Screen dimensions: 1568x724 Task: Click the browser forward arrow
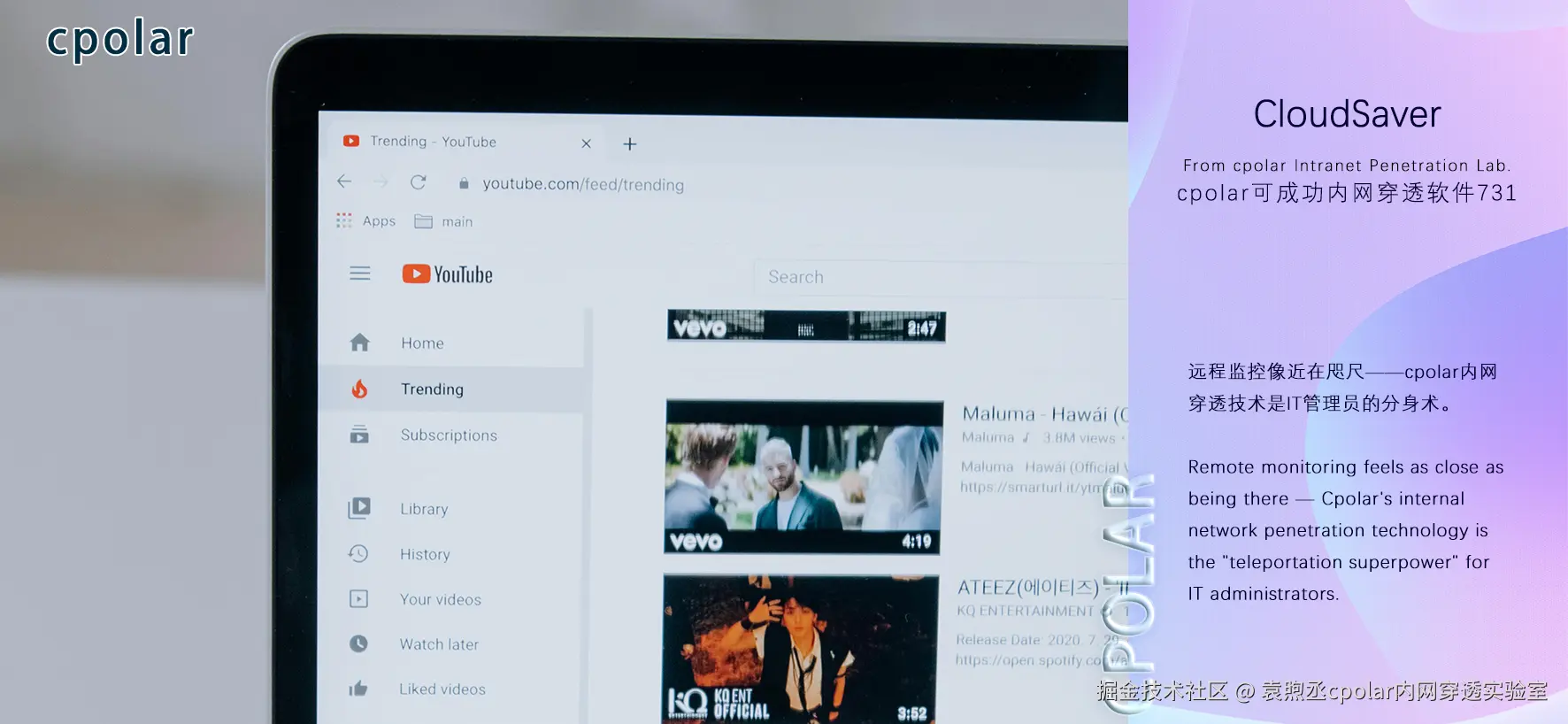click(x=380, y=182)
